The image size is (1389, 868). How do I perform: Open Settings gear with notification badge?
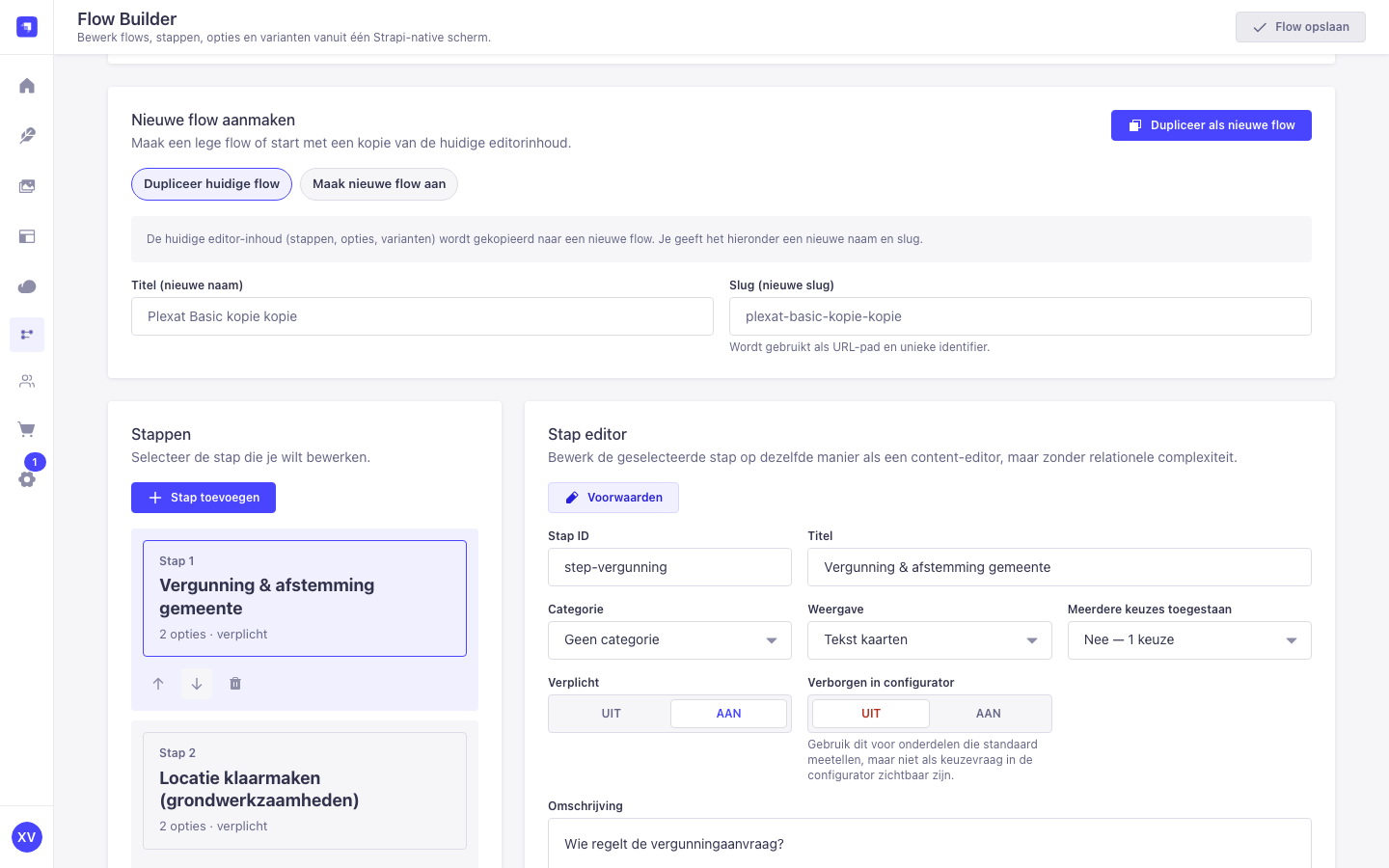(x=27, y=478)
